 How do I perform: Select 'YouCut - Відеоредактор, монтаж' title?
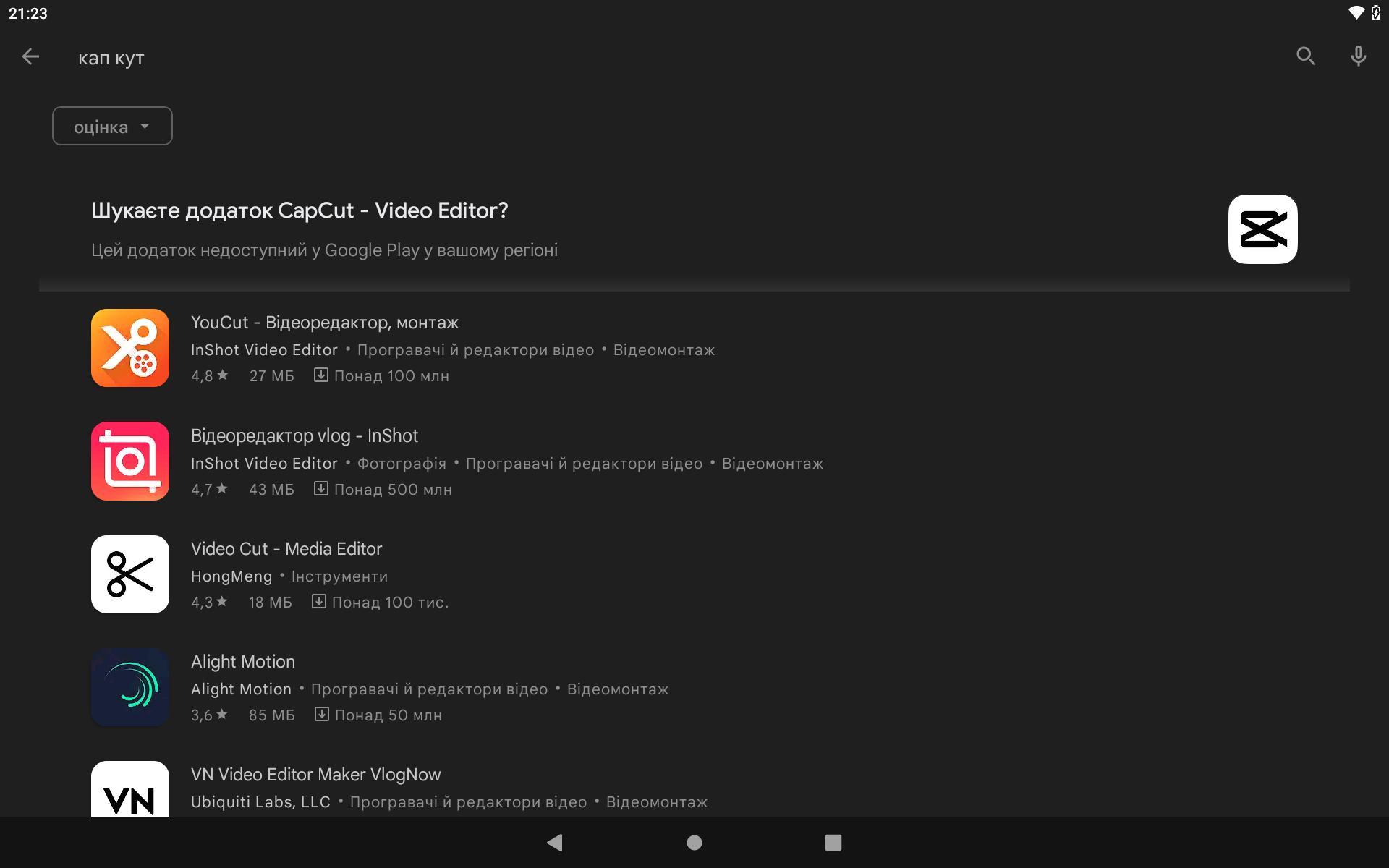point(325,323)
